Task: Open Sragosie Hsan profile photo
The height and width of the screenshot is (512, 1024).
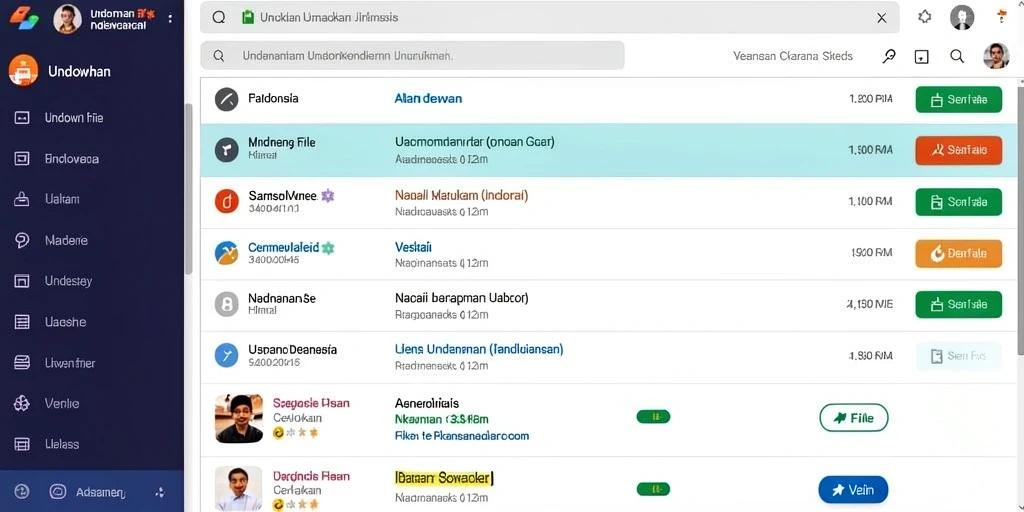Action: (238, 419)
